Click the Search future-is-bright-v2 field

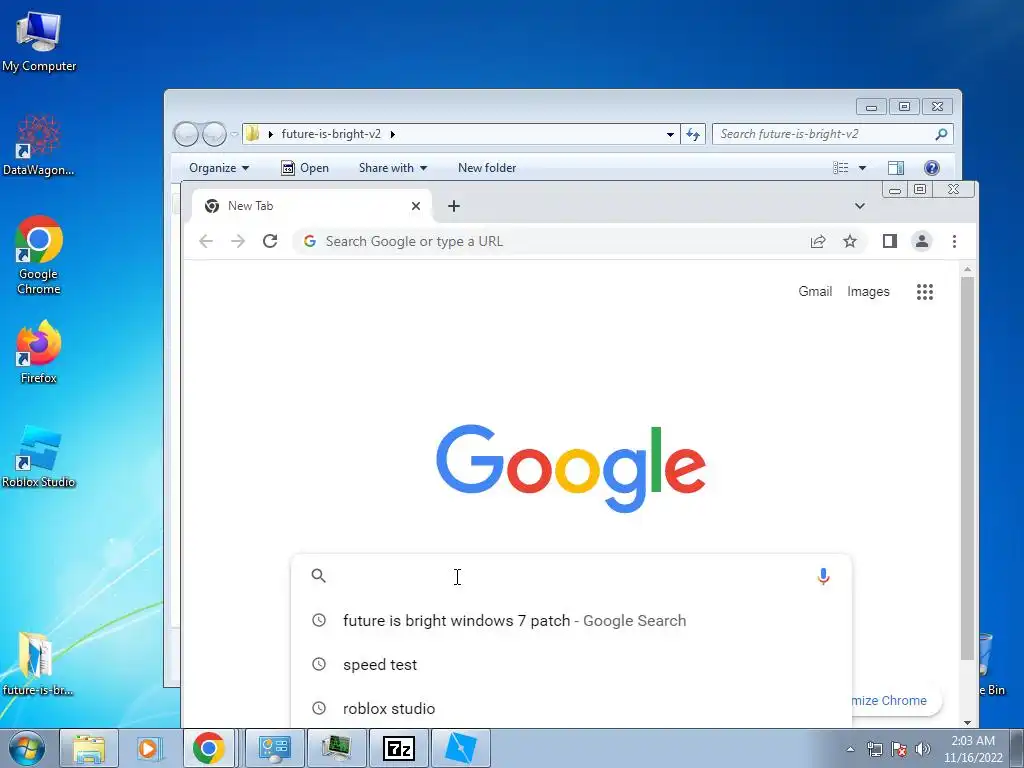point(833,134)
